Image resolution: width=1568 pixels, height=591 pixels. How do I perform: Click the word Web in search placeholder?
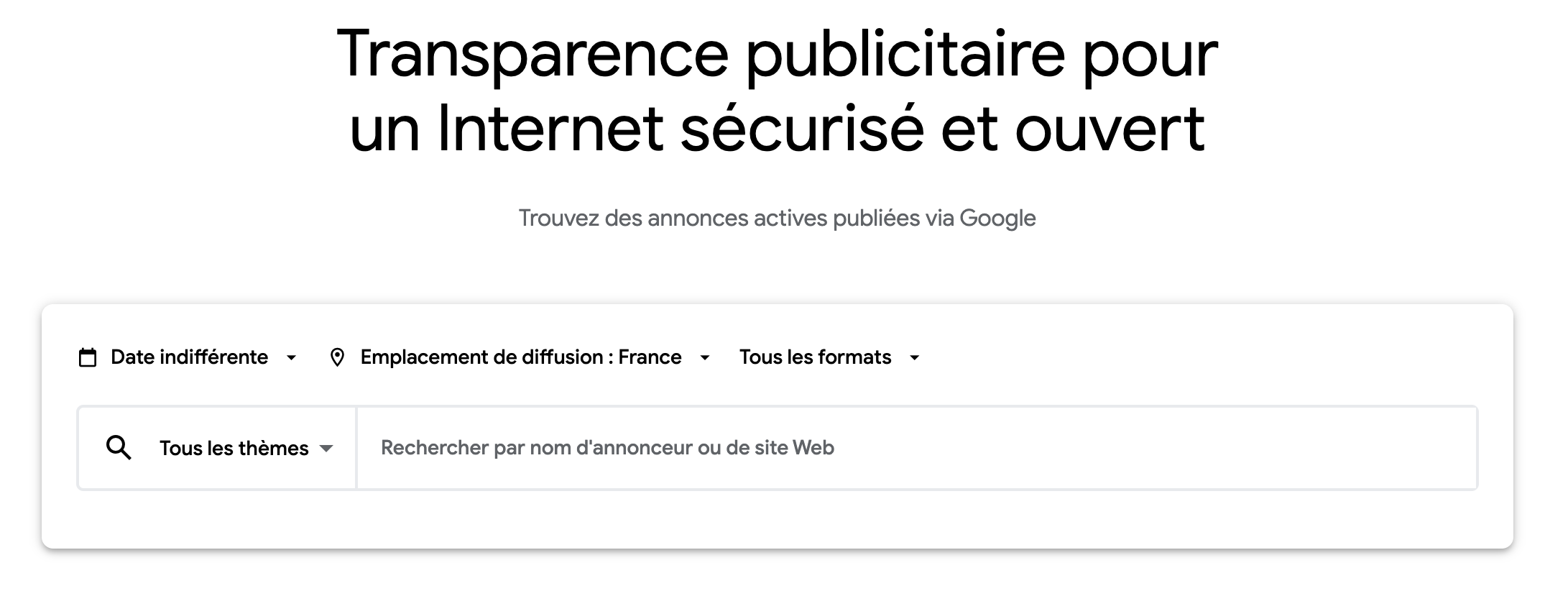coord(813,448)
